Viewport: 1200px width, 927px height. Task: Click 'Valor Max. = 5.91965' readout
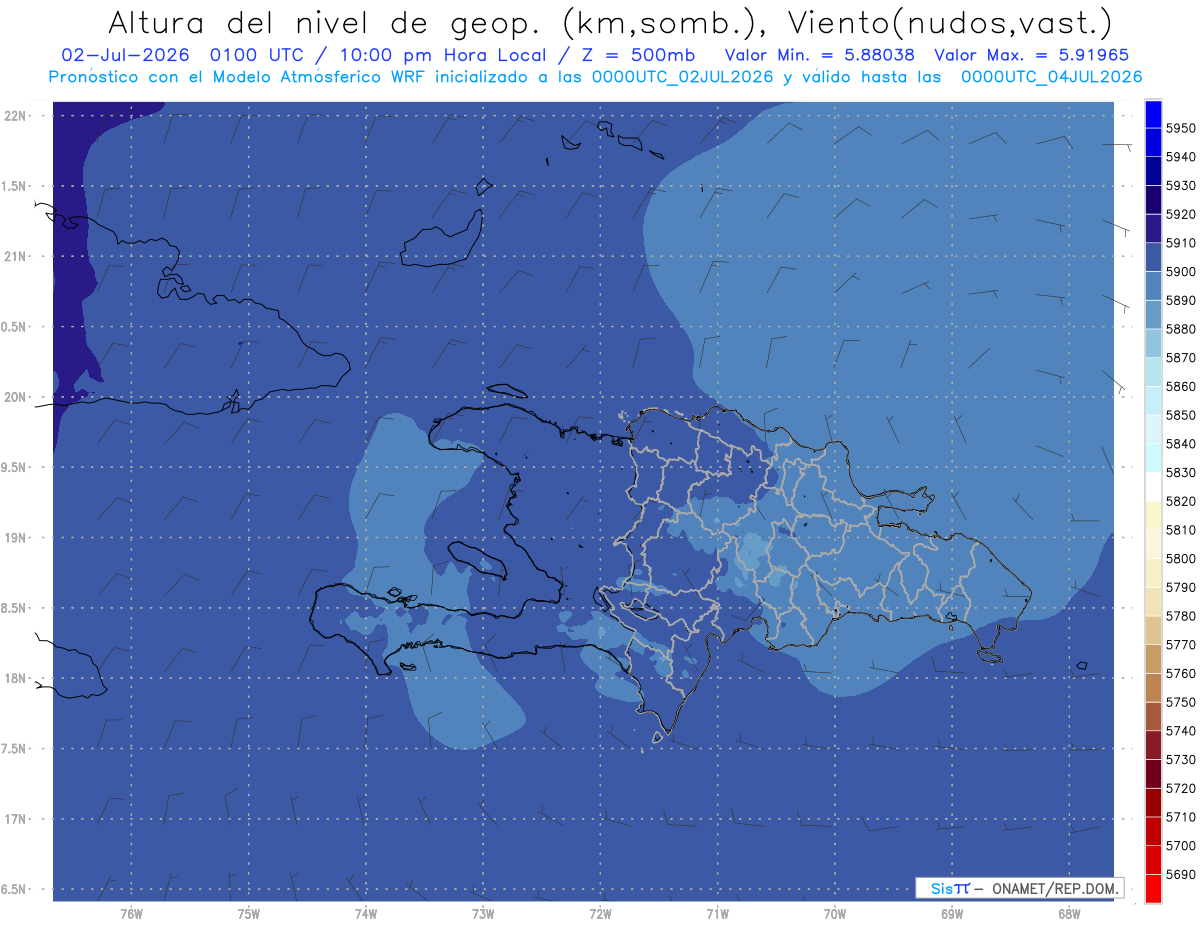point(1032,55)
